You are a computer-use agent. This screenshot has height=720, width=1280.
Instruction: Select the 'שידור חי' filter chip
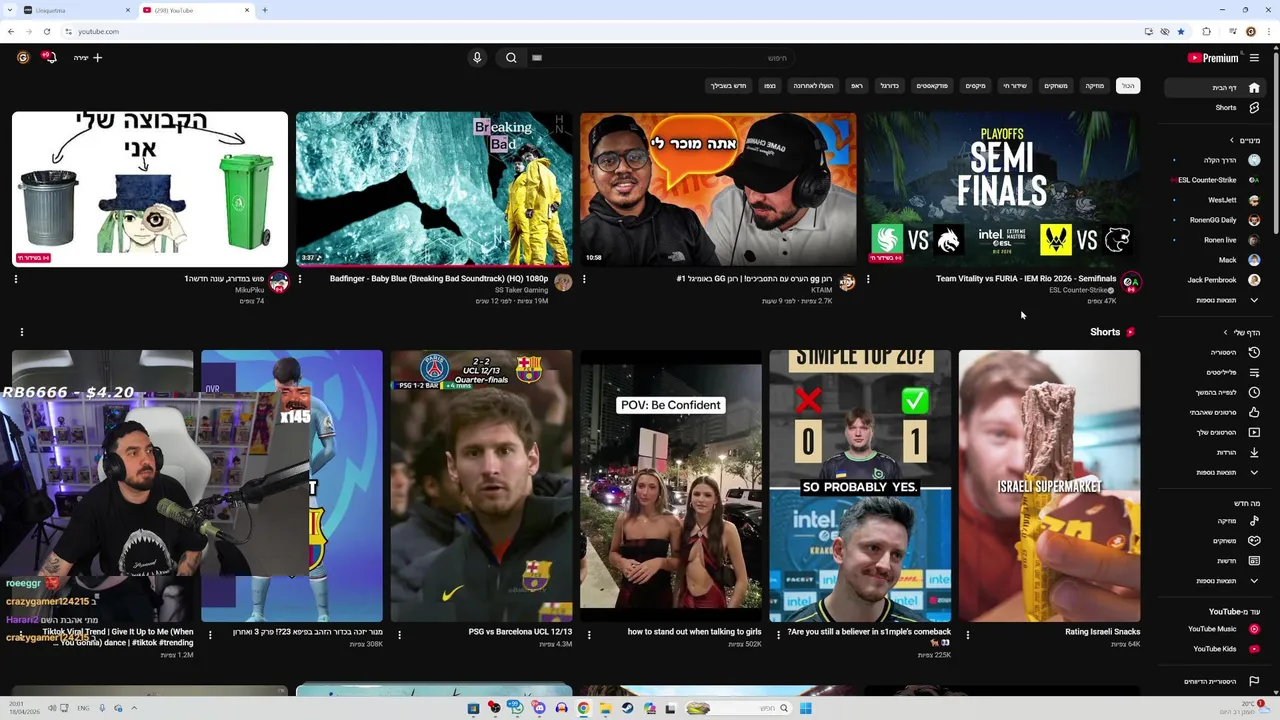[x=1015, y=86]
